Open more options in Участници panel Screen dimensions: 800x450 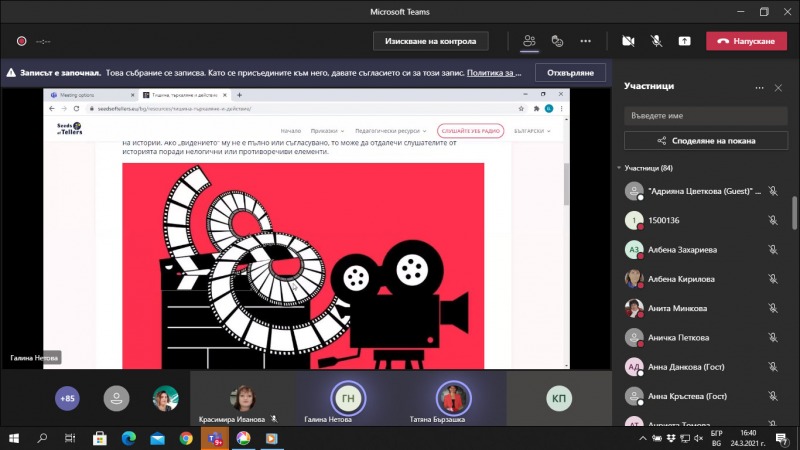[759, 88]
